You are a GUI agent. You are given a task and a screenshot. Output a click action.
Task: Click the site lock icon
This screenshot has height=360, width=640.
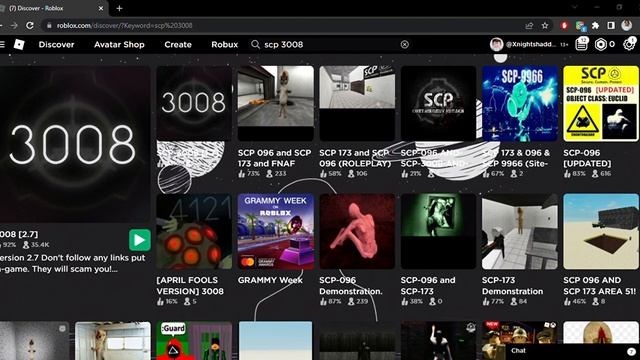[x=49, y=25]
